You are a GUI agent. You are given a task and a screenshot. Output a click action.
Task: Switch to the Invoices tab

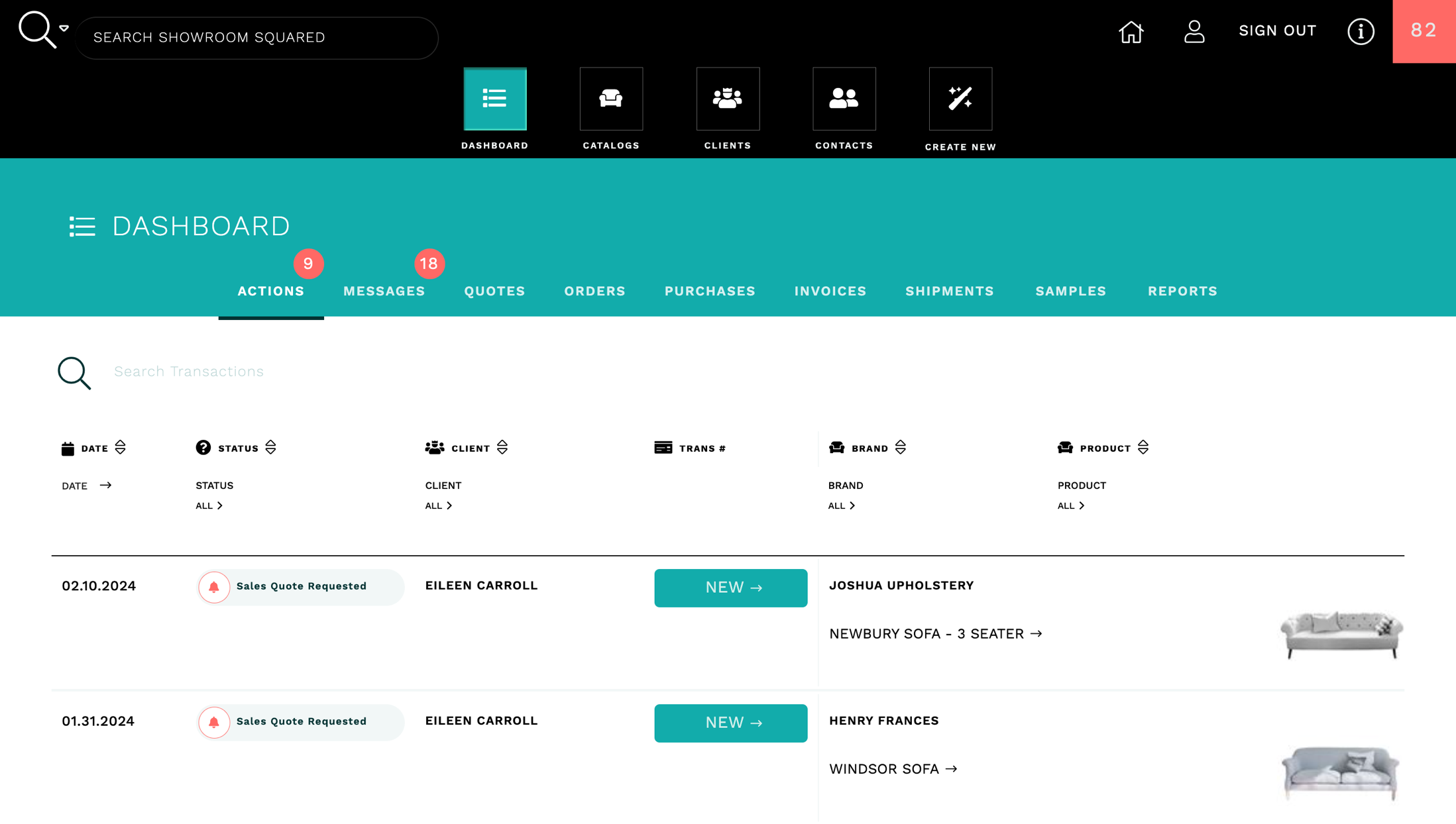(x=830, y=291)
